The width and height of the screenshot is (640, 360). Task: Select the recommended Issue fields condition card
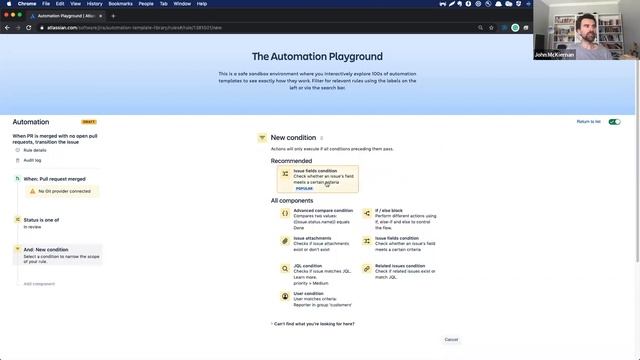click(318, 179)
